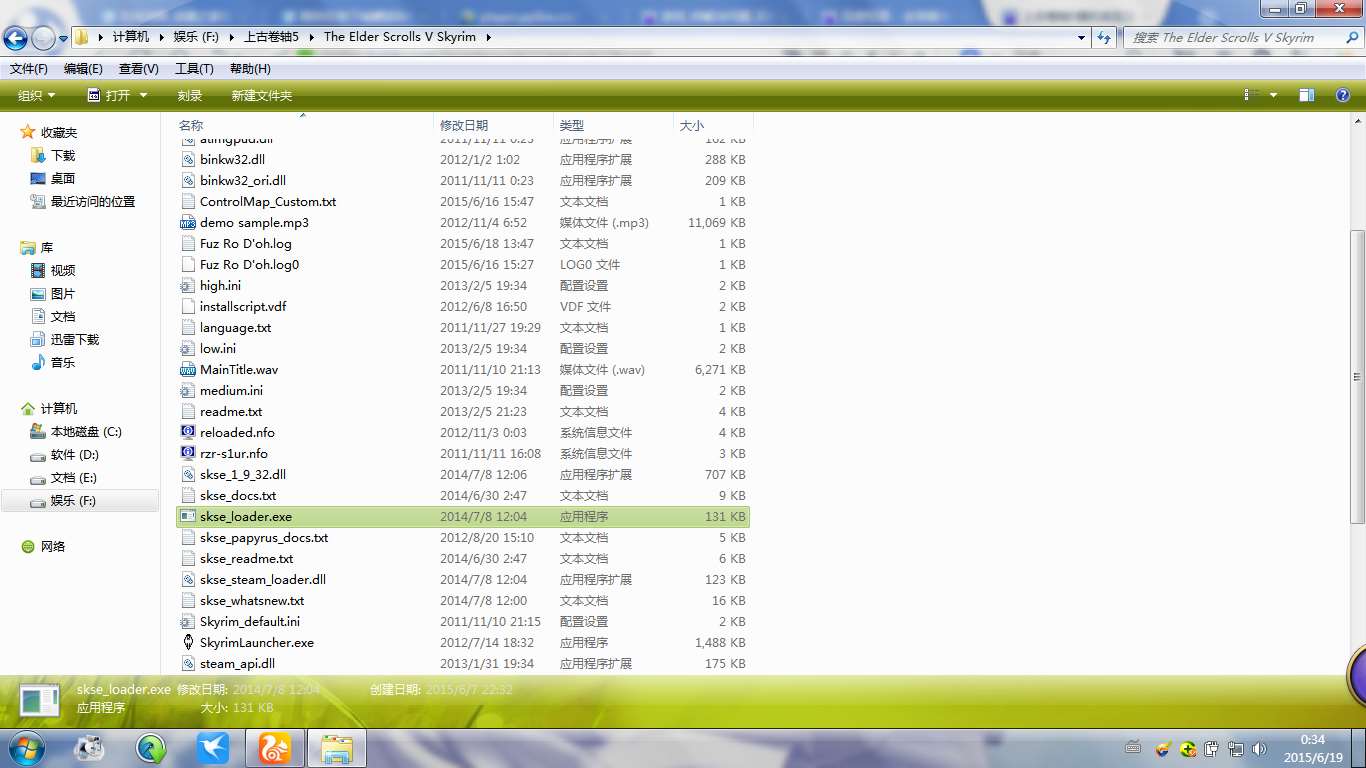This screenshot has width=1366, height=768.
Task: Open the 组织 dropdown in toolbar
Action: point(37,96)
